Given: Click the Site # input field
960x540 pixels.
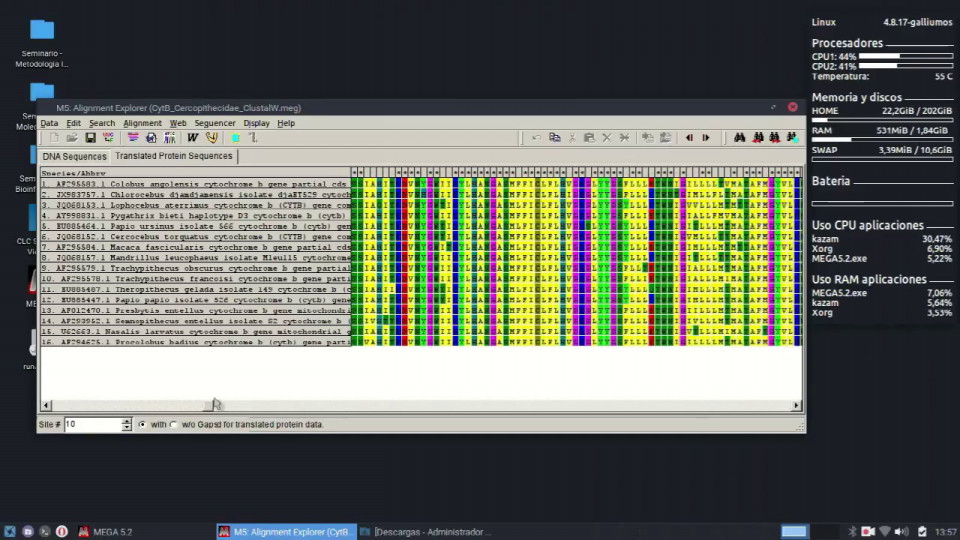Looking at the screenshot, I should point(92,425).
